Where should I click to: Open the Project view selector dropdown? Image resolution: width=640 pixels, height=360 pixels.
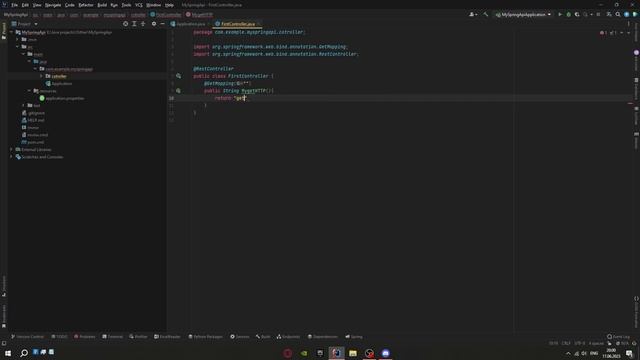(x=25, y=24)
